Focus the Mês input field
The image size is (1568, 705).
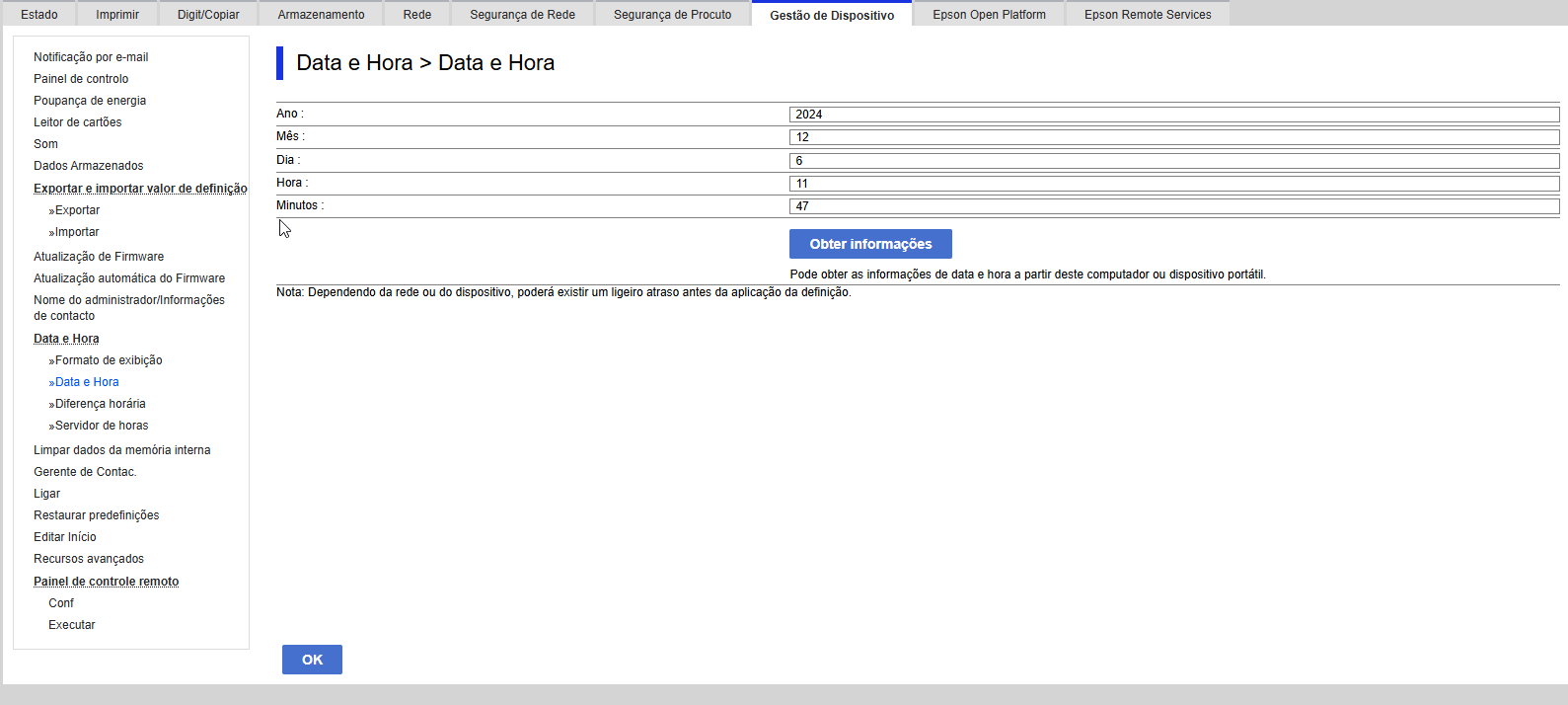(x=1173, y=137)
